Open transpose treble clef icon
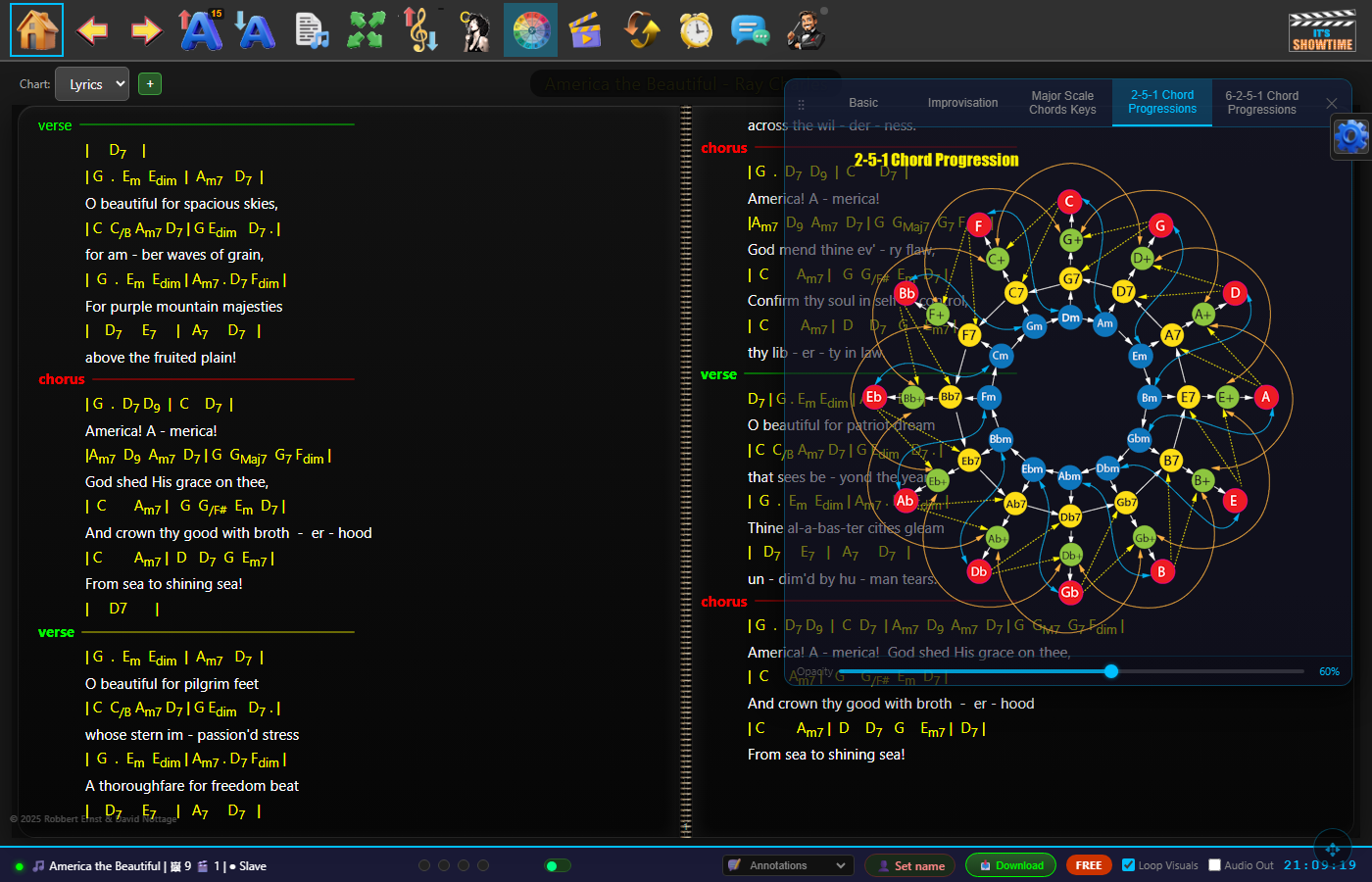1372x882 pixels. tap(421, 29)
